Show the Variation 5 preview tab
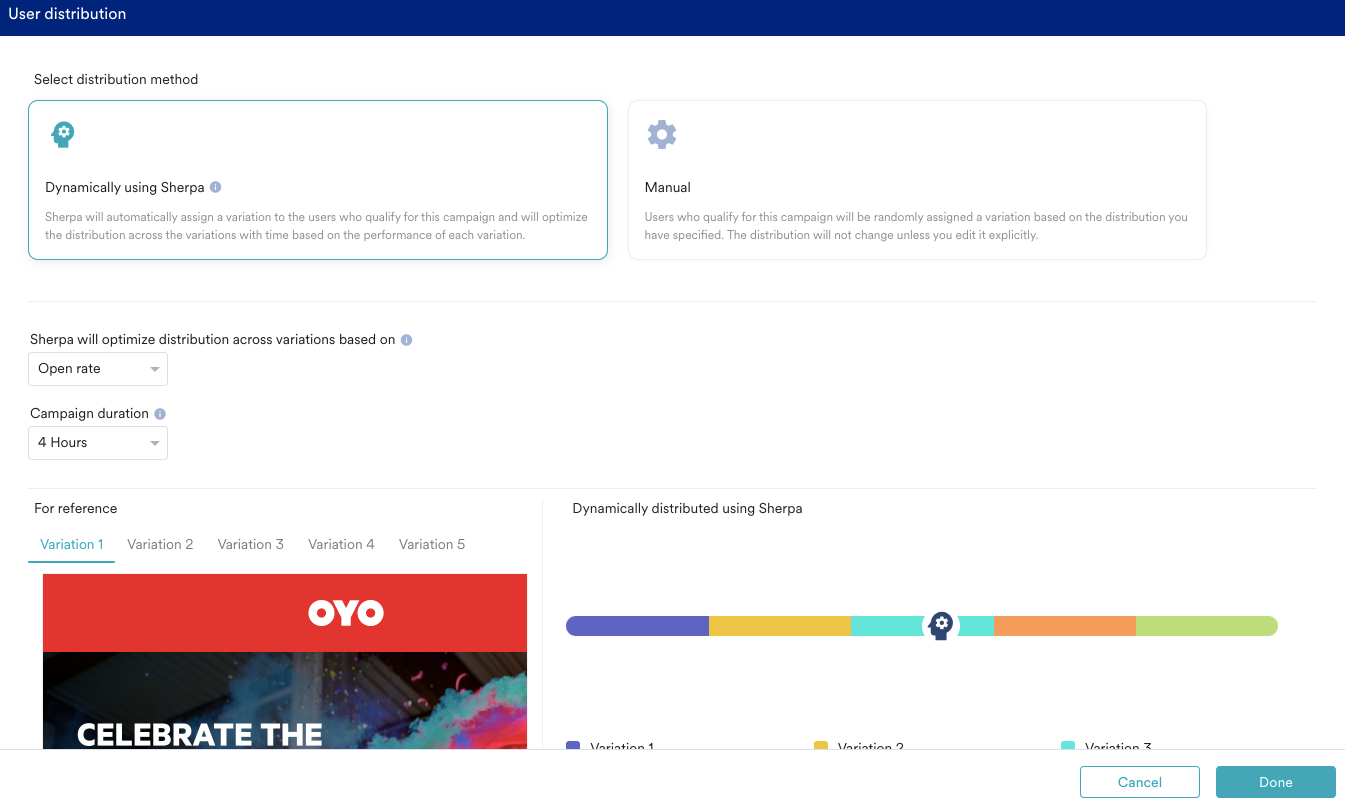The width and height of the screenshot is (1345, 809). 432,544
